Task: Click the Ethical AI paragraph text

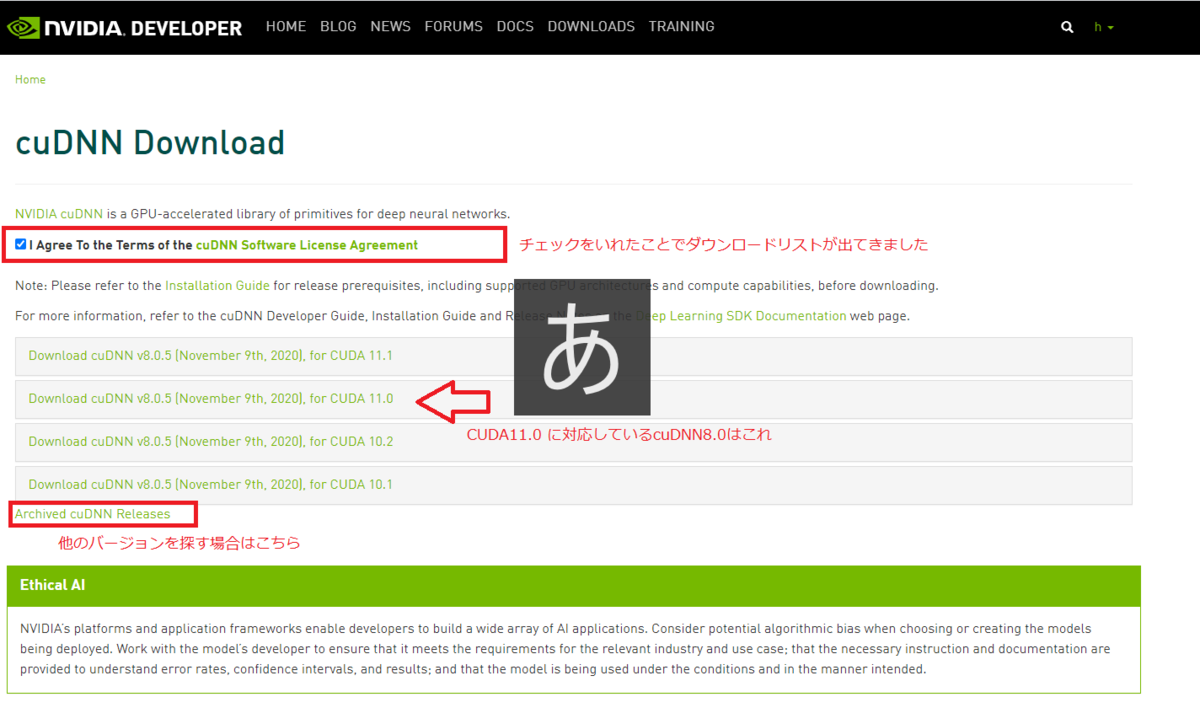Action: 565,649
